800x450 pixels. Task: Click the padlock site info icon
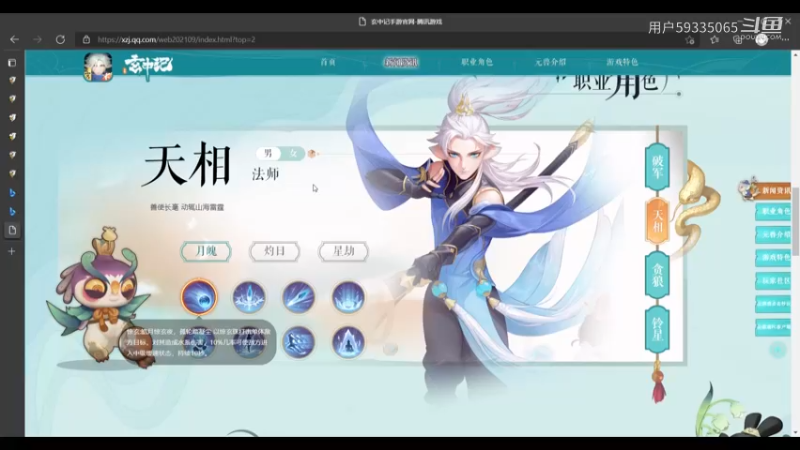tap(86, 39)
